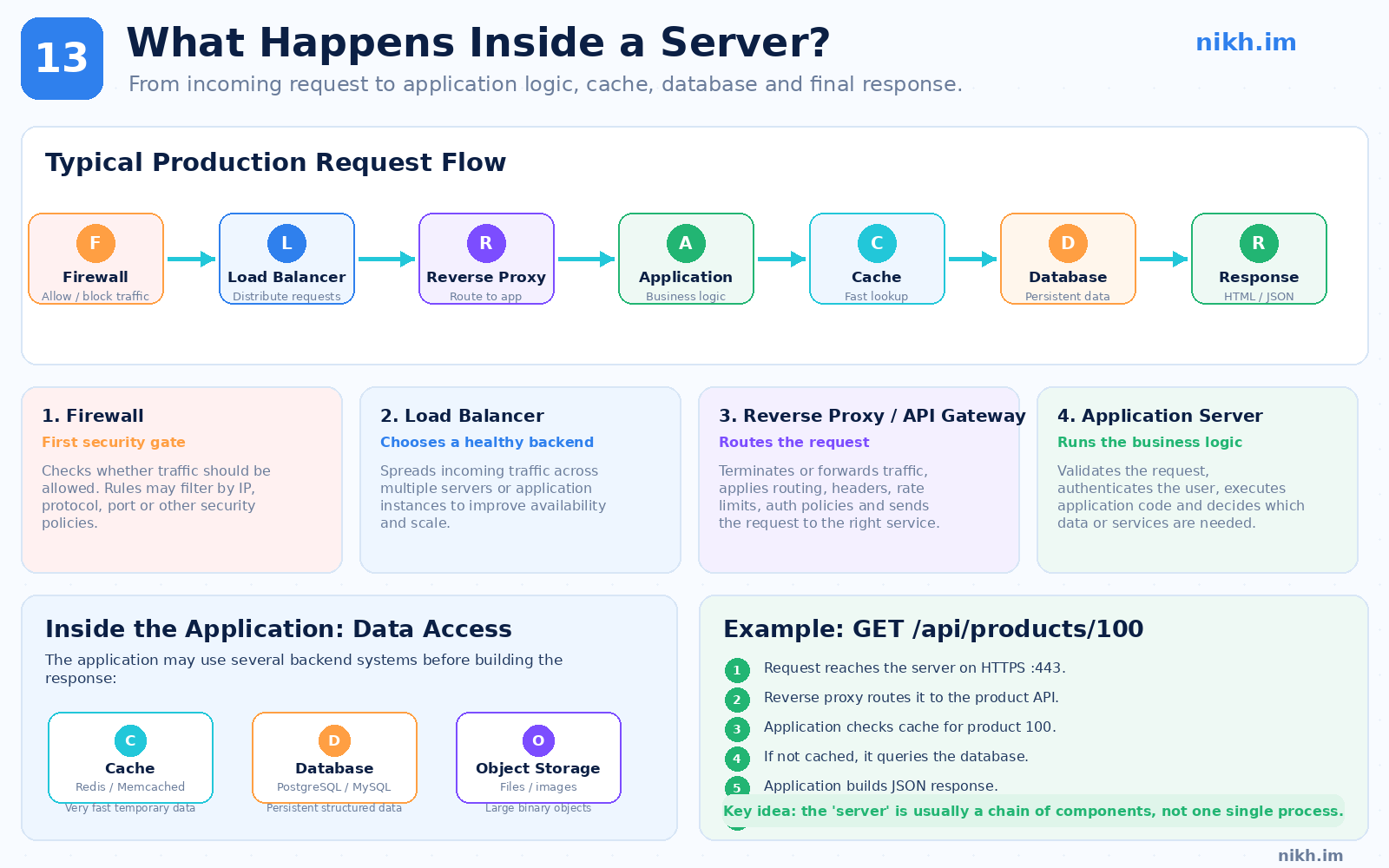Click the green 'Key idea' highlighted banner
Screen dimensions: 1389x868
(x=1033, y=811)
